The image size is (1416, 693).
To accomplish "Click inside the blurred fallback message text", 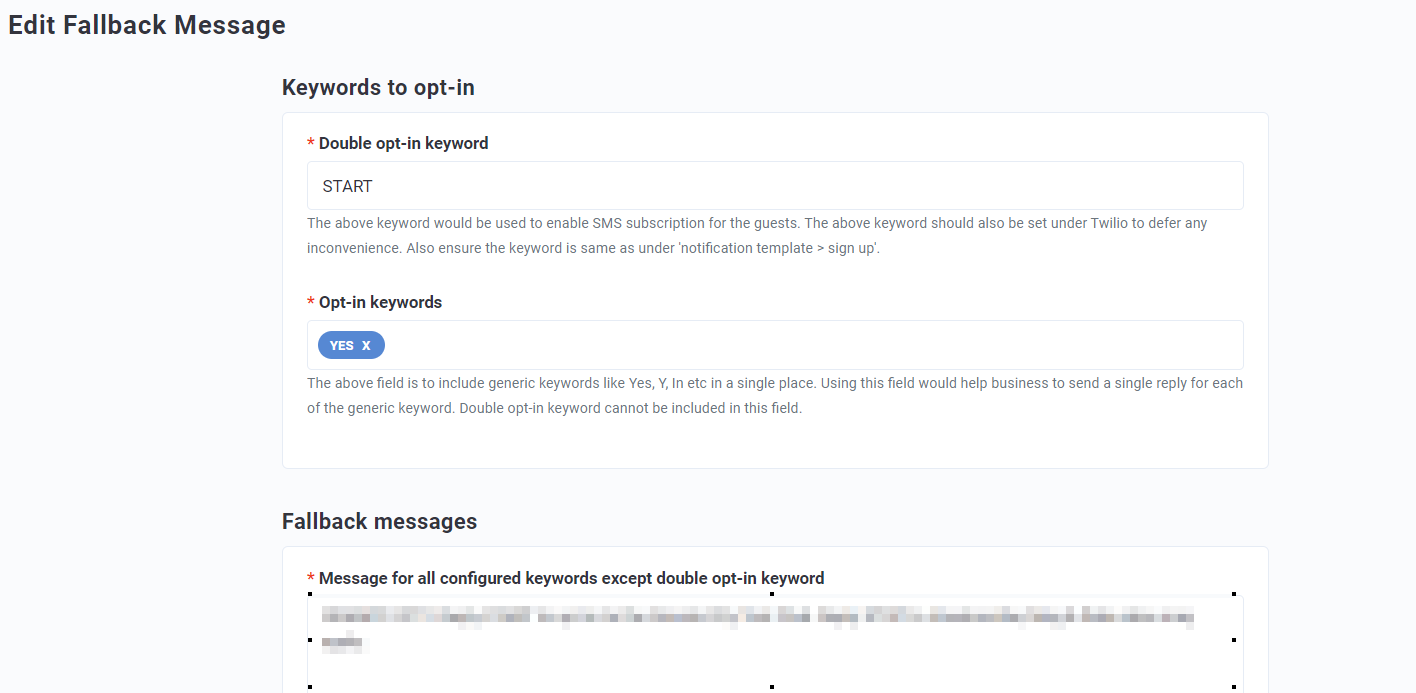I will pyautogui.click(x=700, y=617).
